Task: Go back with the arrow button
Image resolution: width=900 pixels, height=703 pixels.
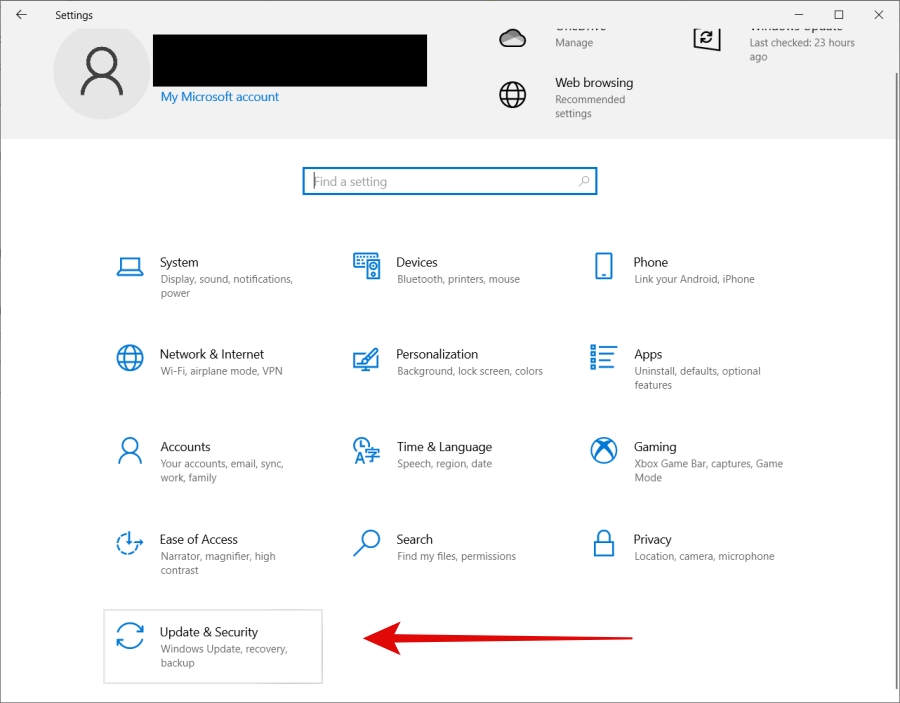Action: (21, 15)
